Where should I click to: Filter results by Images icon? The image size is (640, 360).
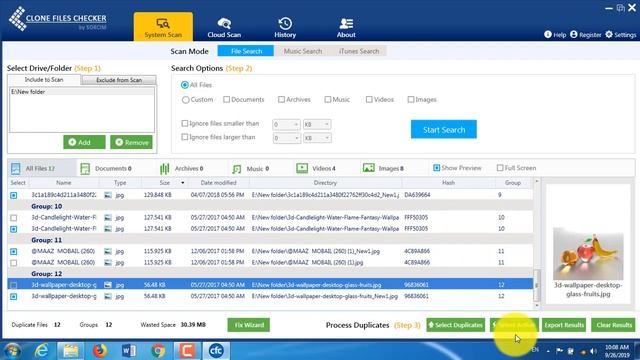click(x=369, y=168)
